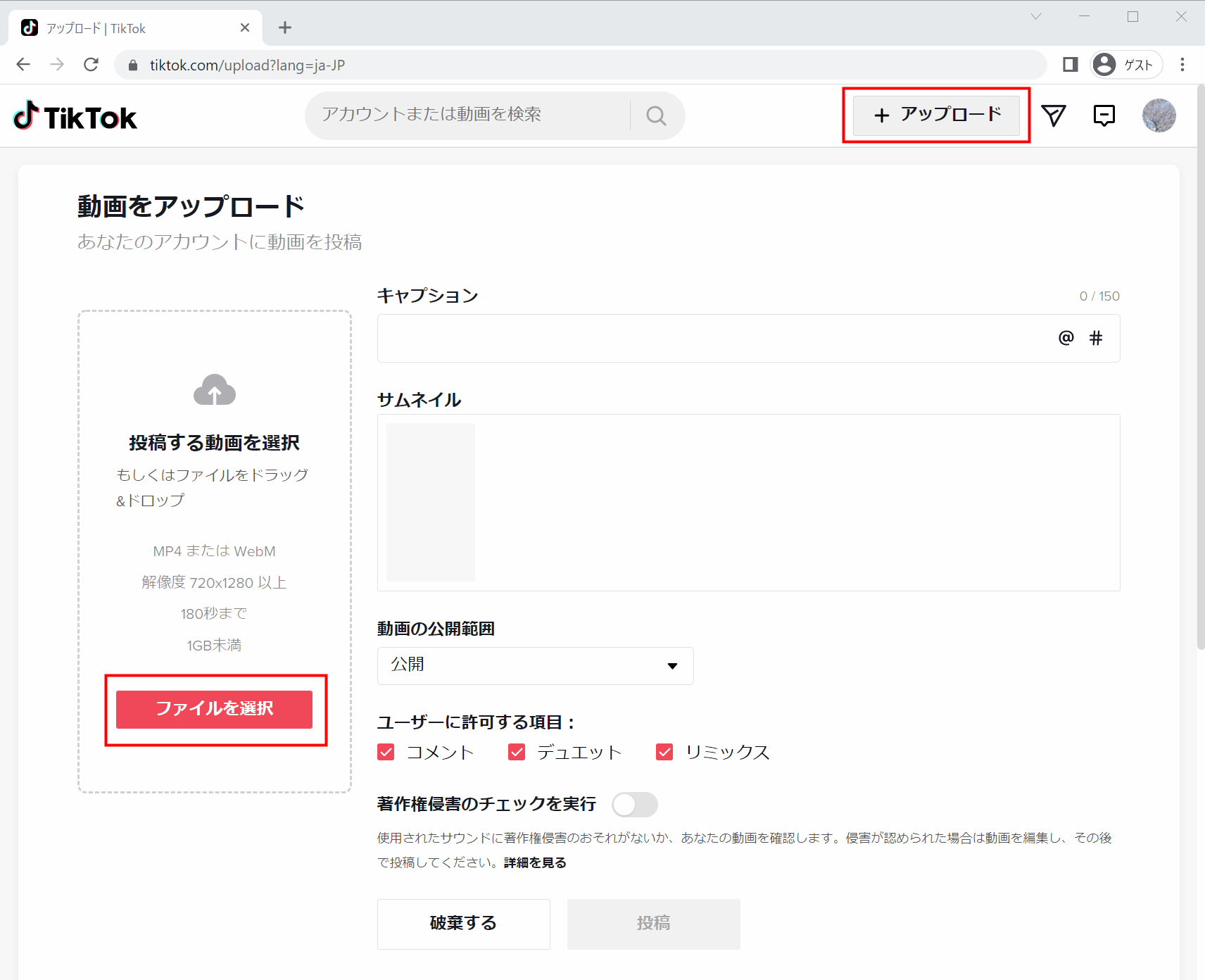This screenshot has width=1205, height=980.
Task: Go back with the browser back arrow
Action: click(x=23, y=65)
